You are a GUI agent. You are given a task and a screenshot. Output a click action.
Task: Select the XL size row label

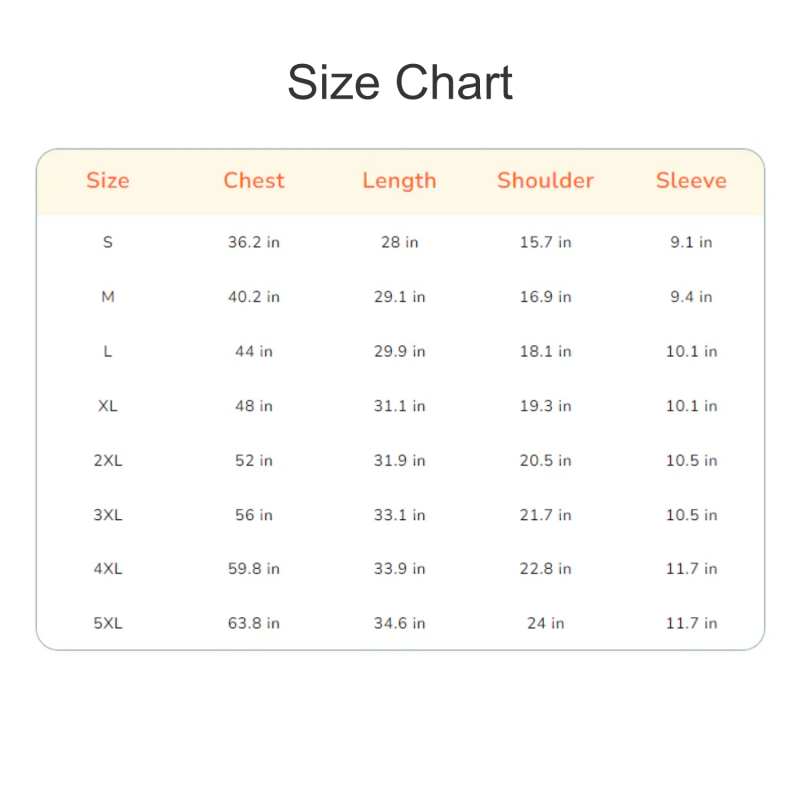108,406
